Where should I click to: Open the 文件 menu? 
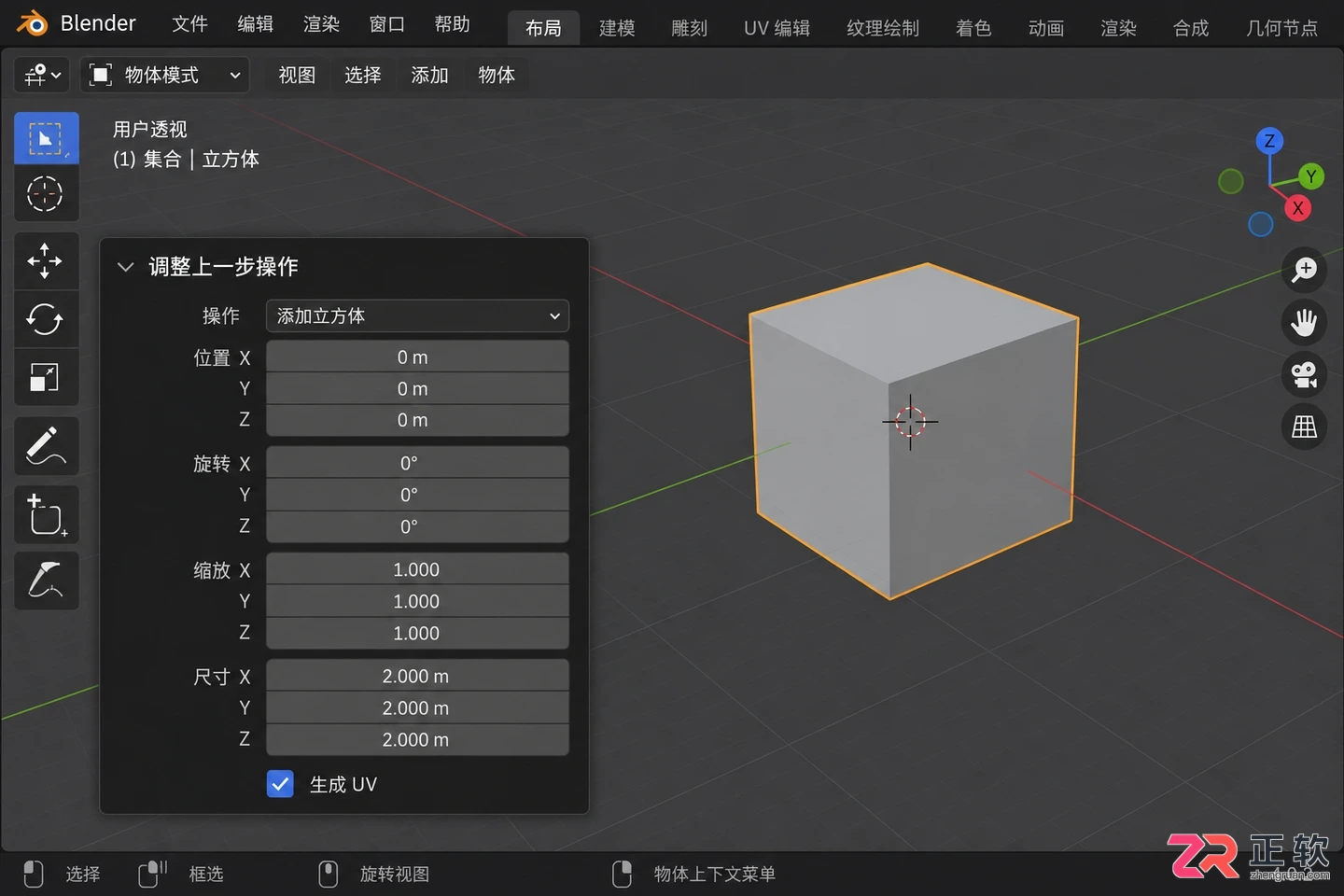pos(189,24)
